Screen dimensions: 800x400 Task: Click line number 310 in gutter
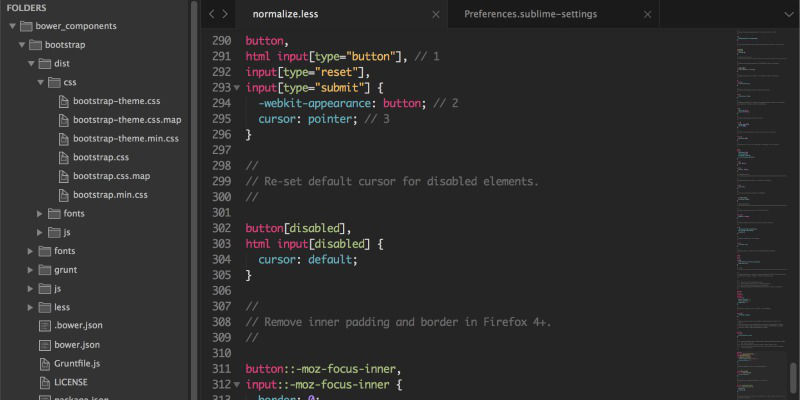[x=221, y=353]
